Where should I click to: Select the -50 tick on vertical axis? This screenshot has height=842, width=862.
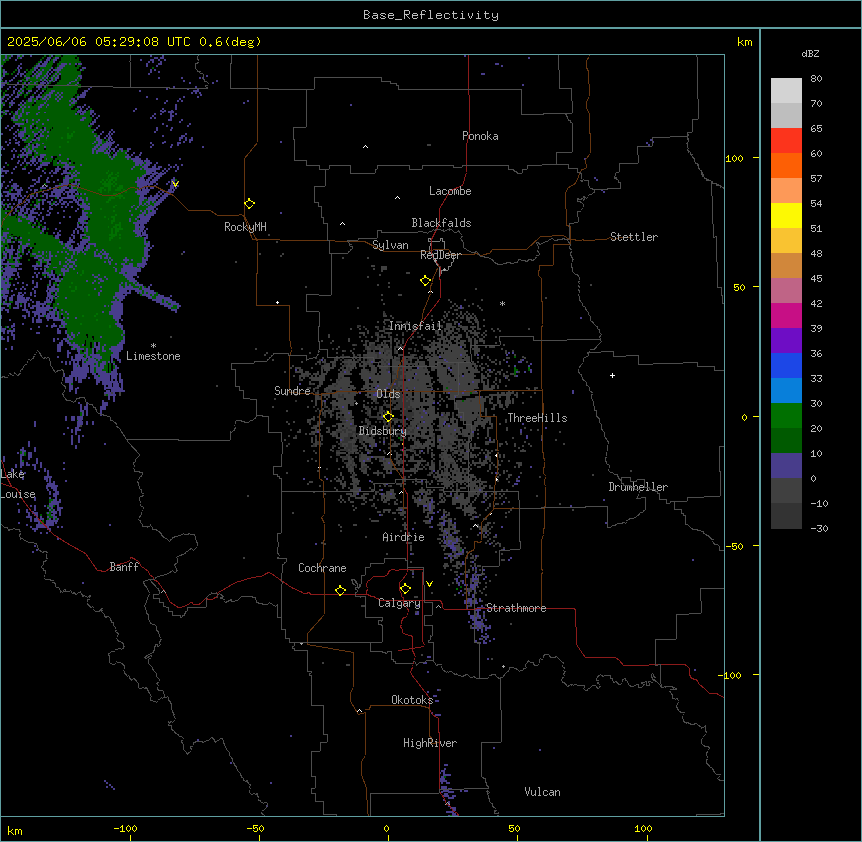pos(734,546)
